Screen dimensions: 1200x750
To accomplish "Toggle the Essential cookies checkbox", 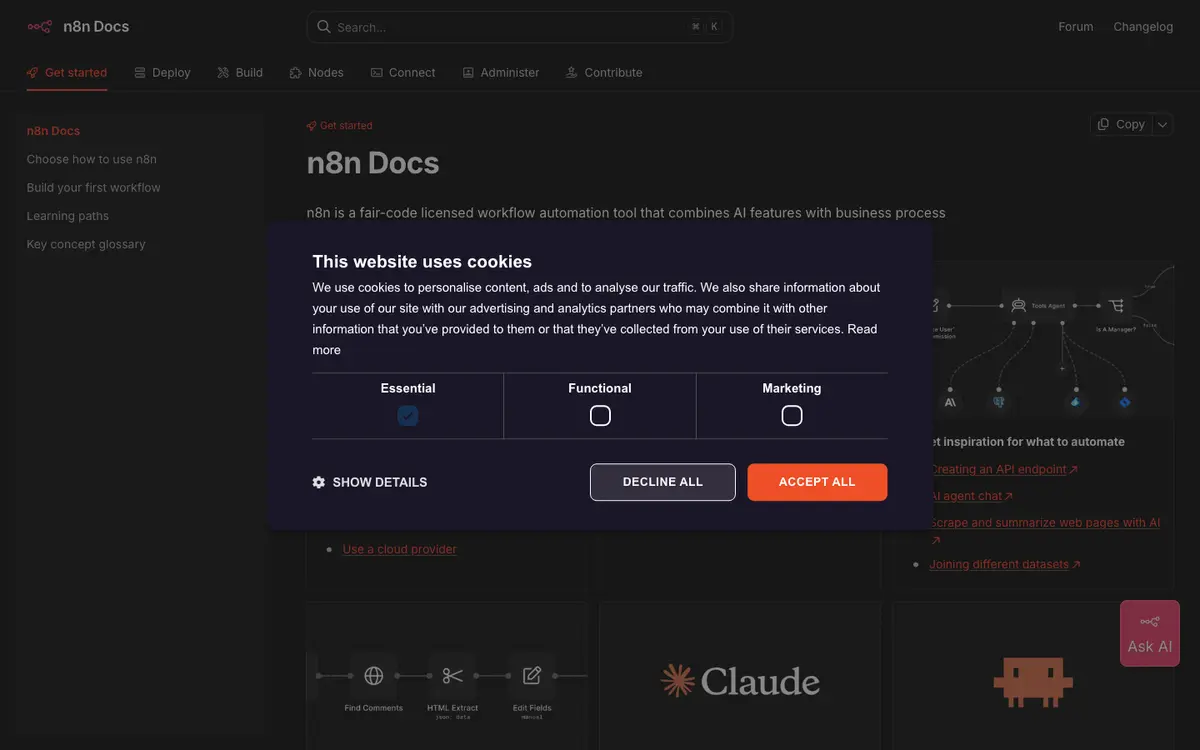I will (x=408, y=416).
